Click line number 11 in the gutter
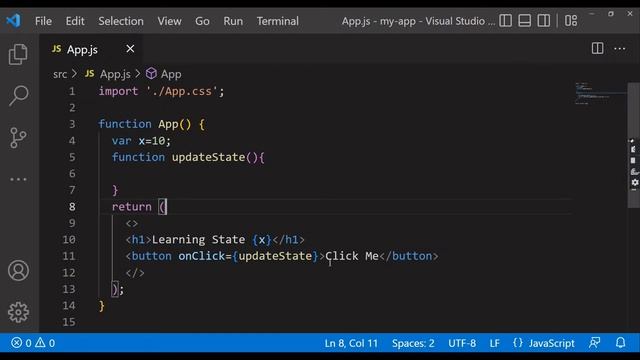This screenshot has height=360, width=640. pyautogui.click(x=69, y=256)
